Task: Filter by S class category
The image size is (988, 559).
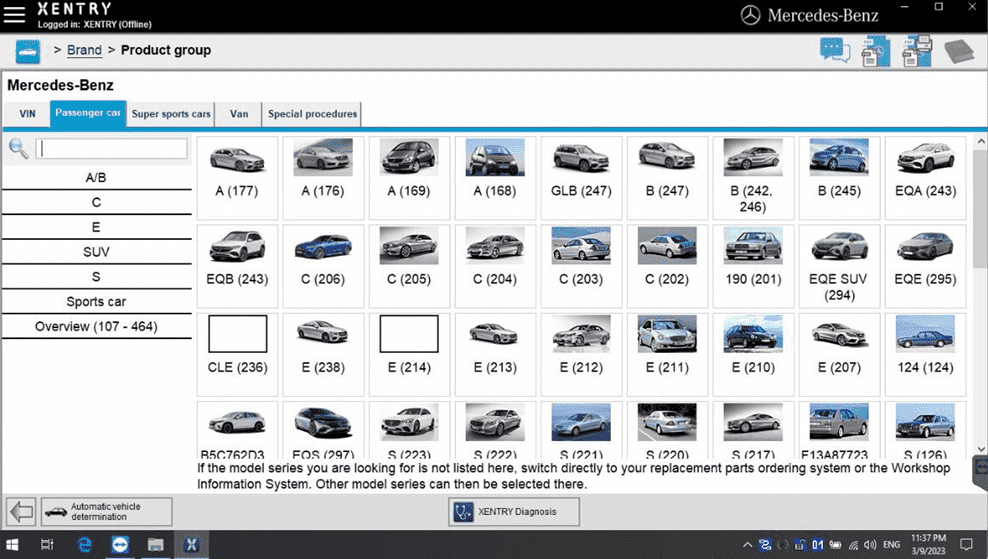Action: click(96, 277)
